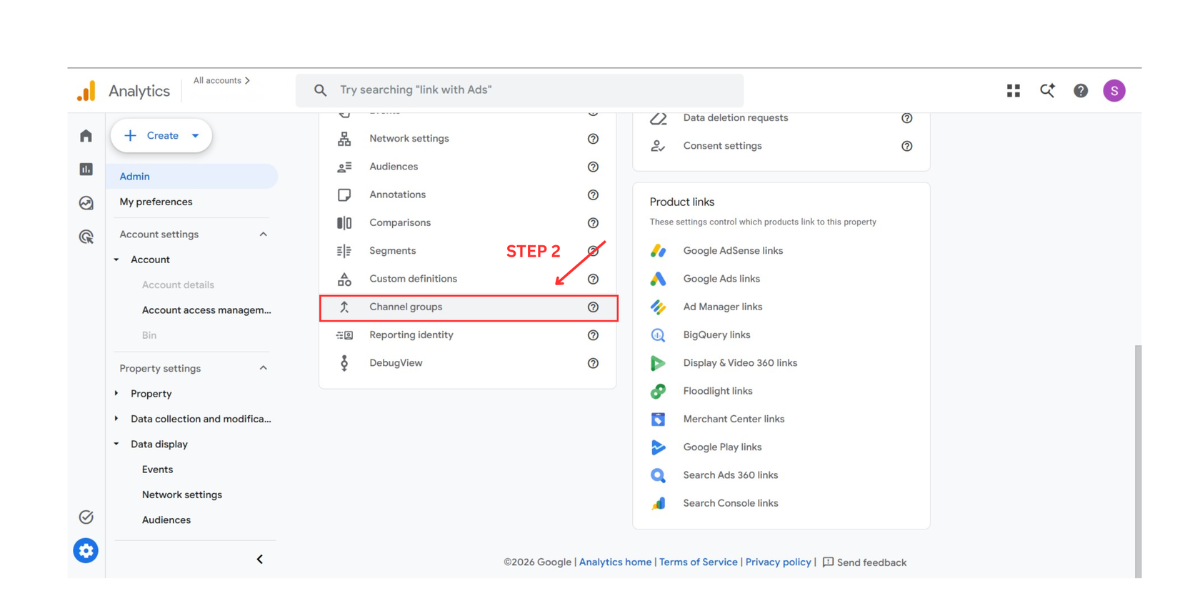
Task: Click help icon beside Comparisons
Action: (x=593, y=223)
